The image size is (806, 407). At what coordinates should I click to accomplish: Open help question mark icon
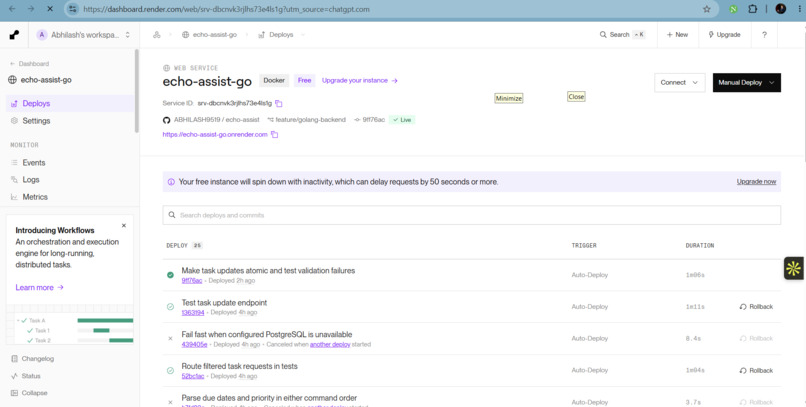[764, 35]
